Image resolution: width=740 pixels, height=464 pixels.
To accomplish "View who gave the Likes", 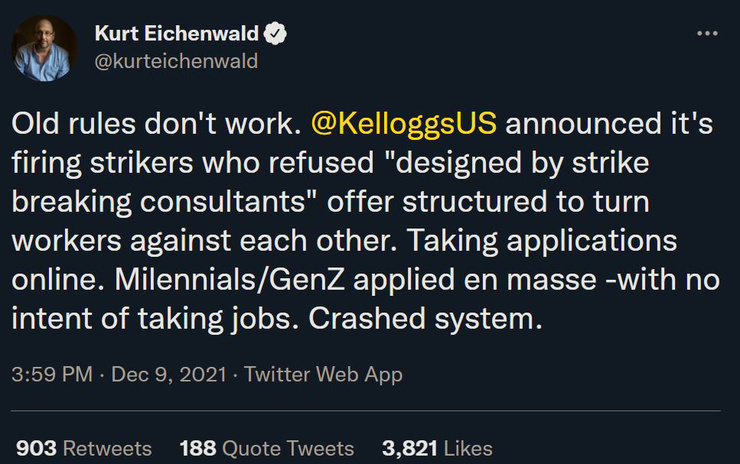I will [468, 448].
